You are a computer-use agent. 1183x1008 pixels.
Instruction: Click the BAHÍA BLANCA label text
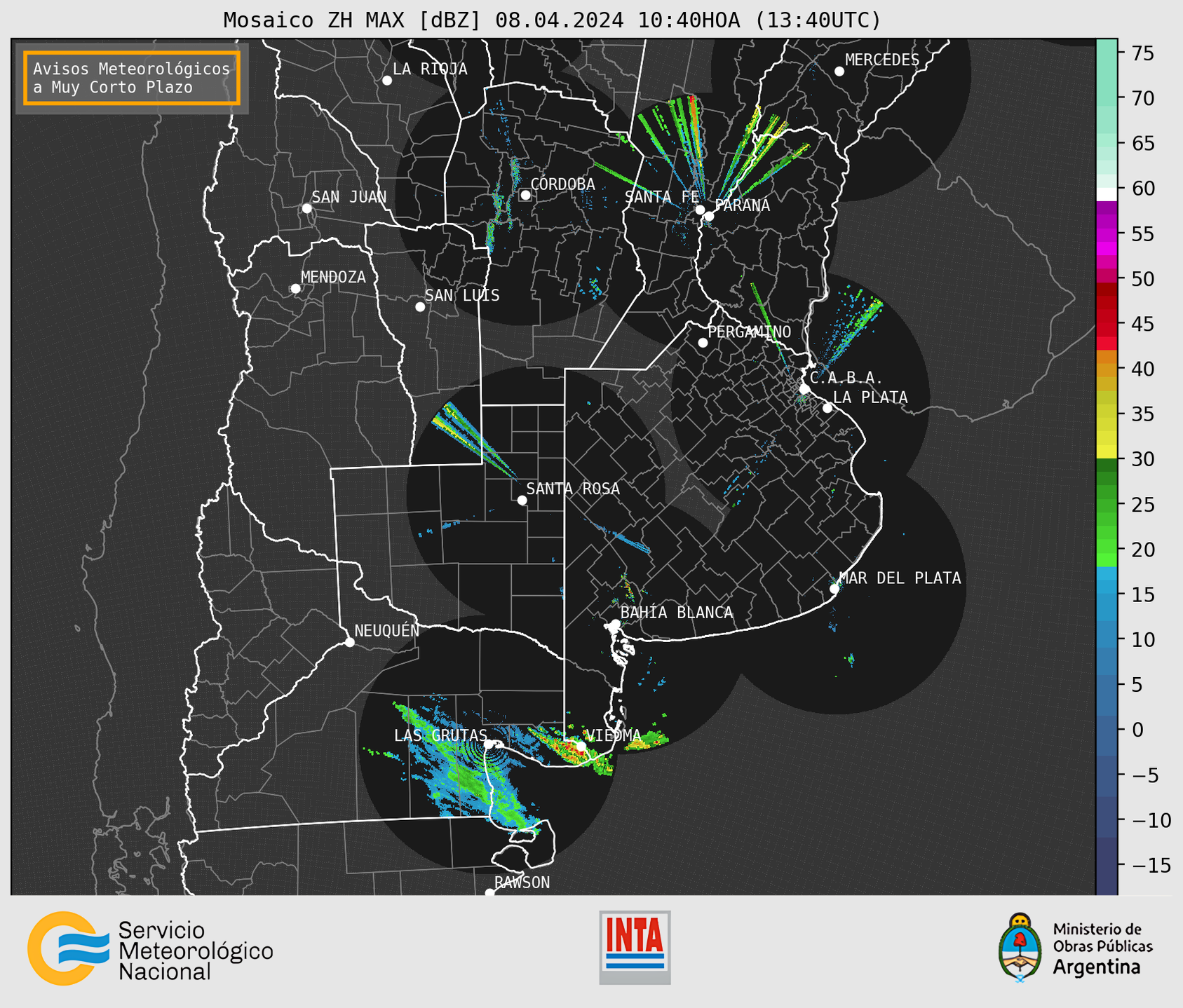point(677,613)
